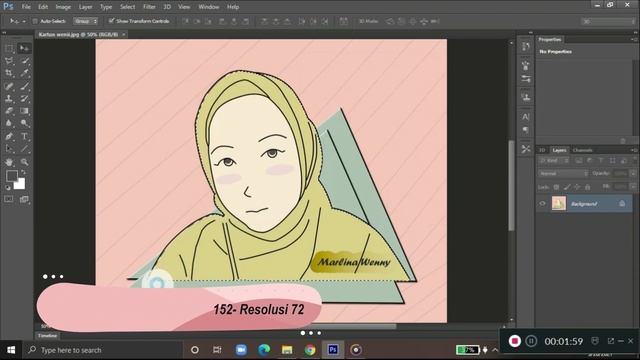Toggle lock image pixels brush icon

[x=567, y=187]
